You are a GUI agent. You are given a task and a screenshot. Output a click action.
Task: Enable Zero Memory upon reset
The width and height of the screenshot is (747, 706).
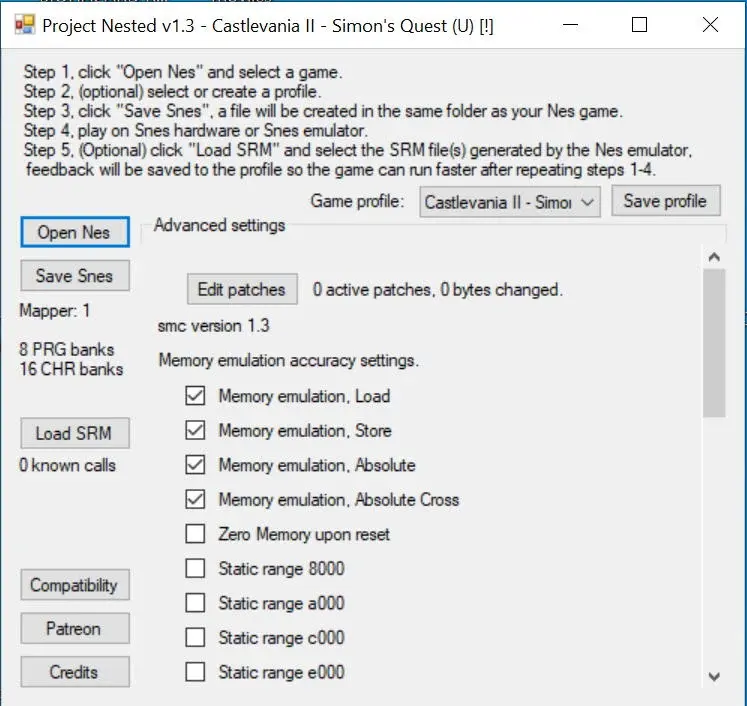point(196,534)
